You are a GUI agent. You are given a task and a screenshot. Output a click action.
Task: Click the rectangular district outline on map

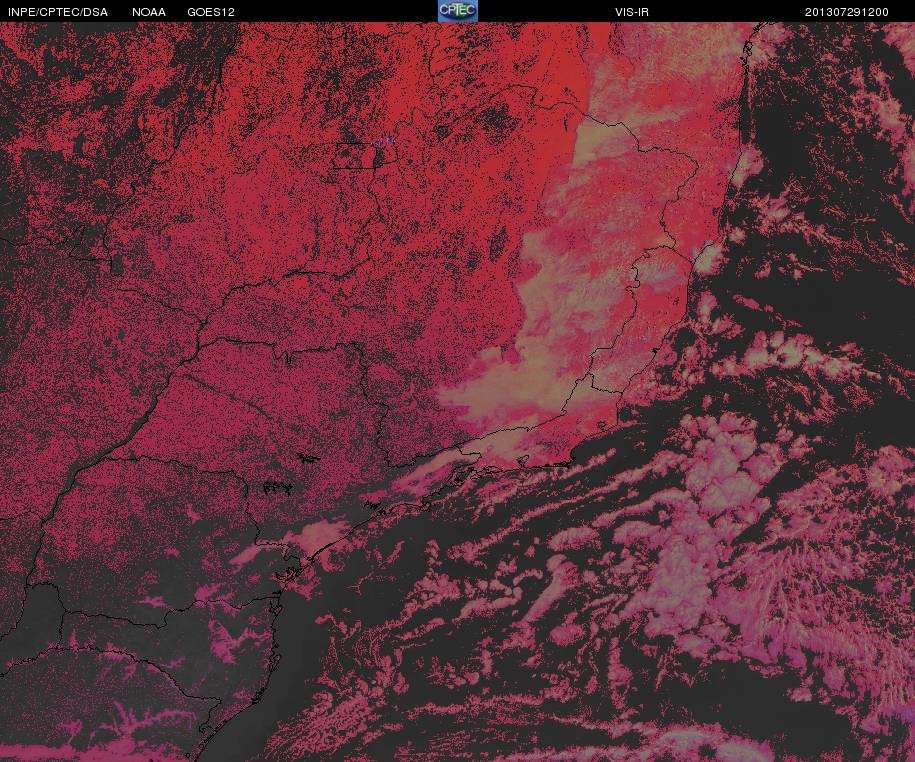355,156
